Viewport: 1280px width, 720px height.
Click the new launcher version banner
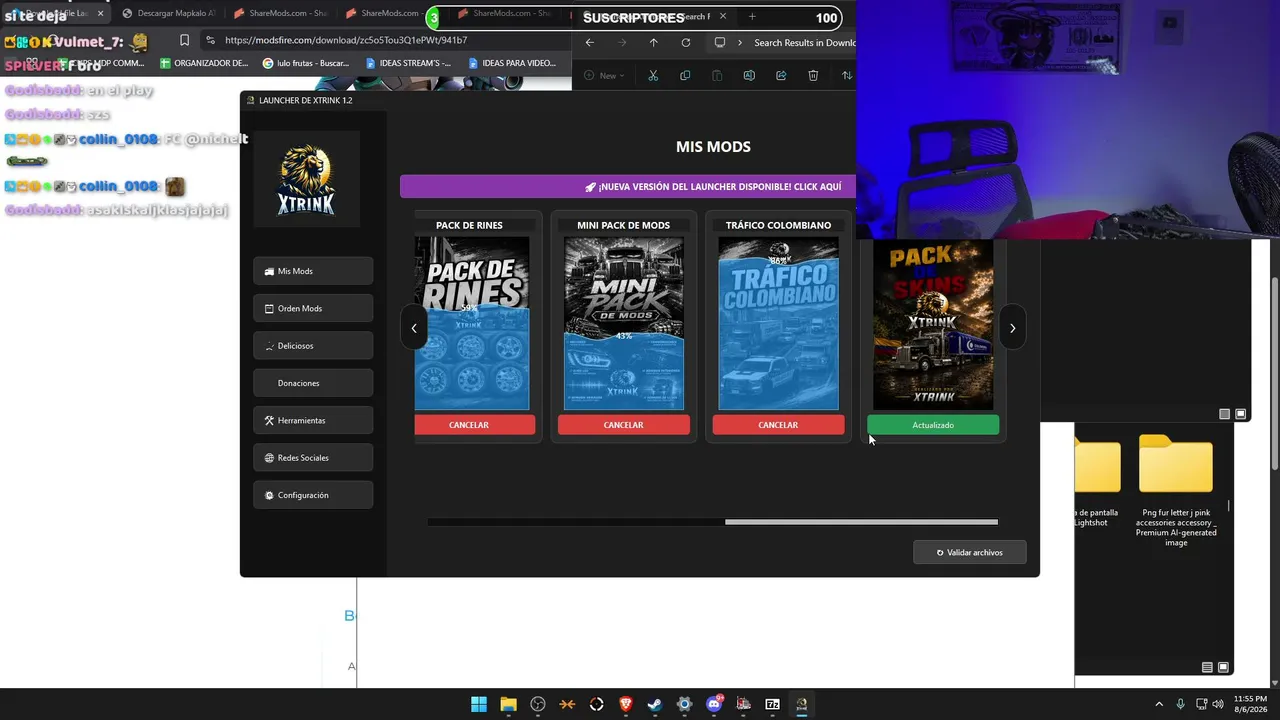coord(628,186)
